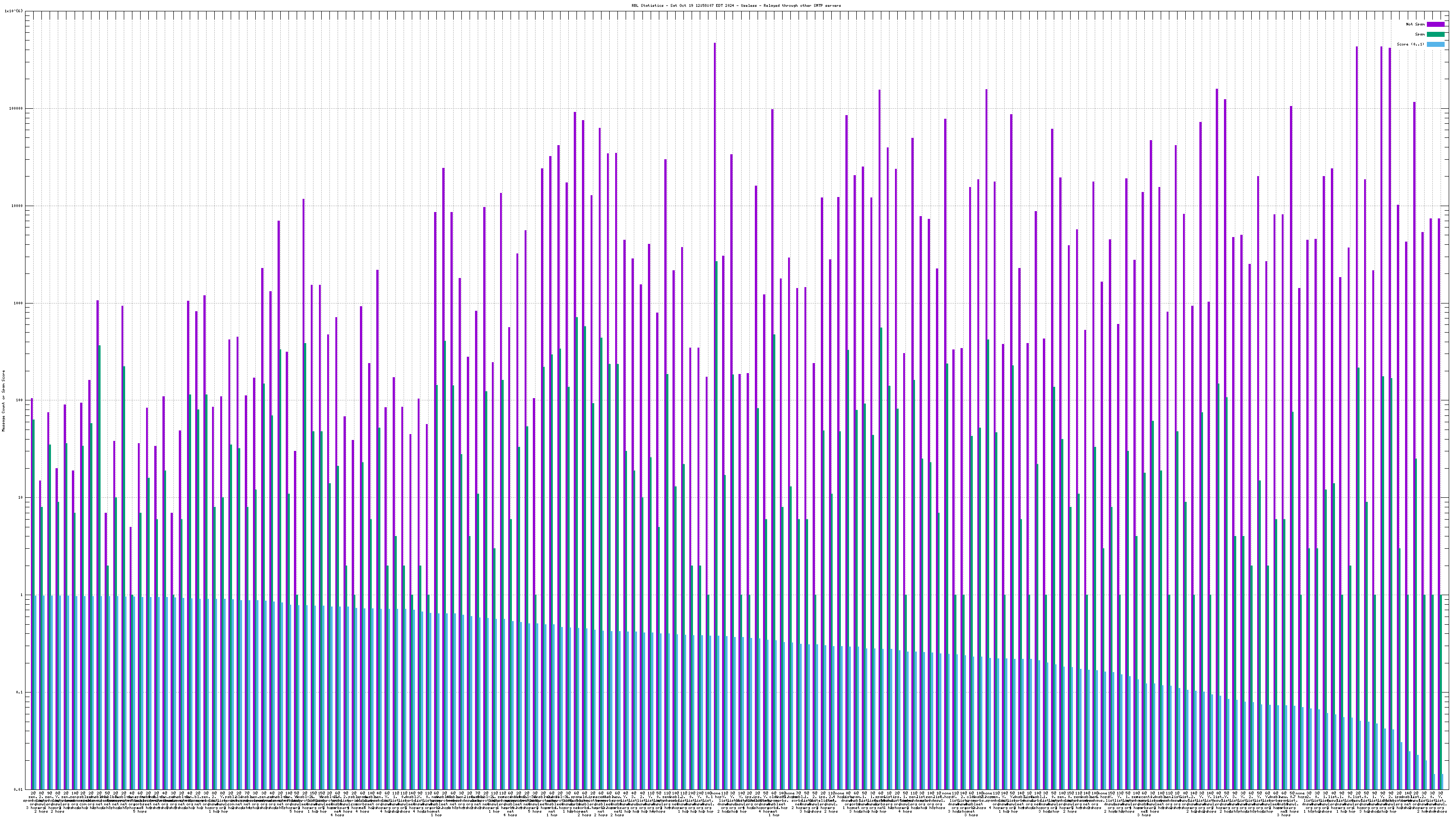Click the "Not Spam" legend text
This screenshot has height=819, width=1456.
point(1416,24)
